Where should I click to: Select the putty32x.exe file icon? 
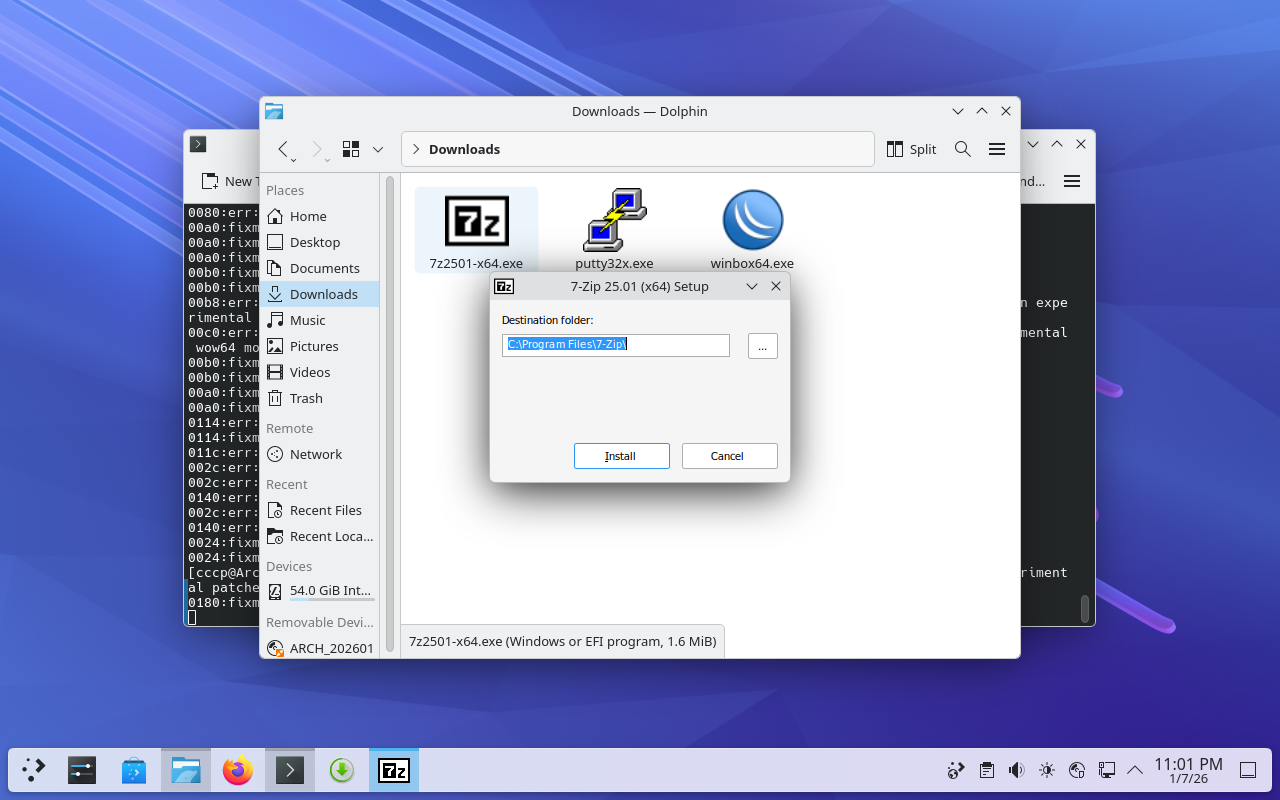pyautogui.click(x=614, y=221)
